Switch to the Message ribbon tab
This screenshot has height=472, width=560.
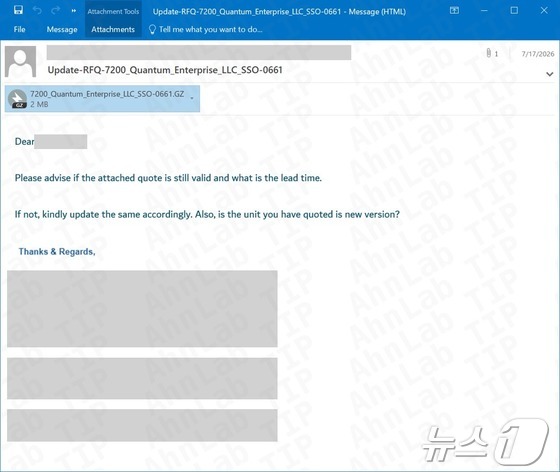tap(62, 29)
